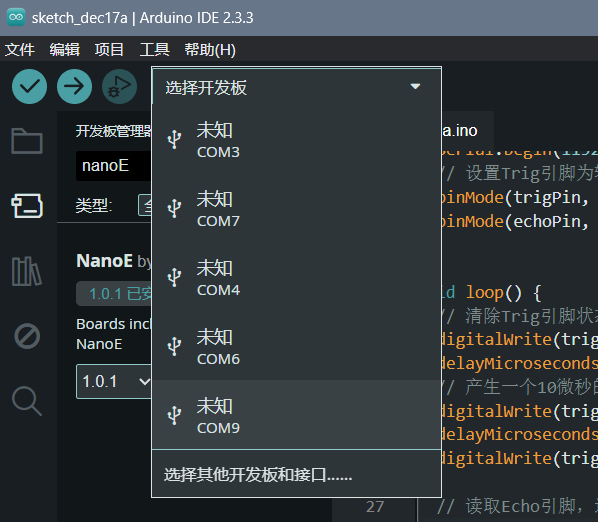The image size is (598, 522).
Task: Click the USB icon next to COM4
Action: (174, 277)
